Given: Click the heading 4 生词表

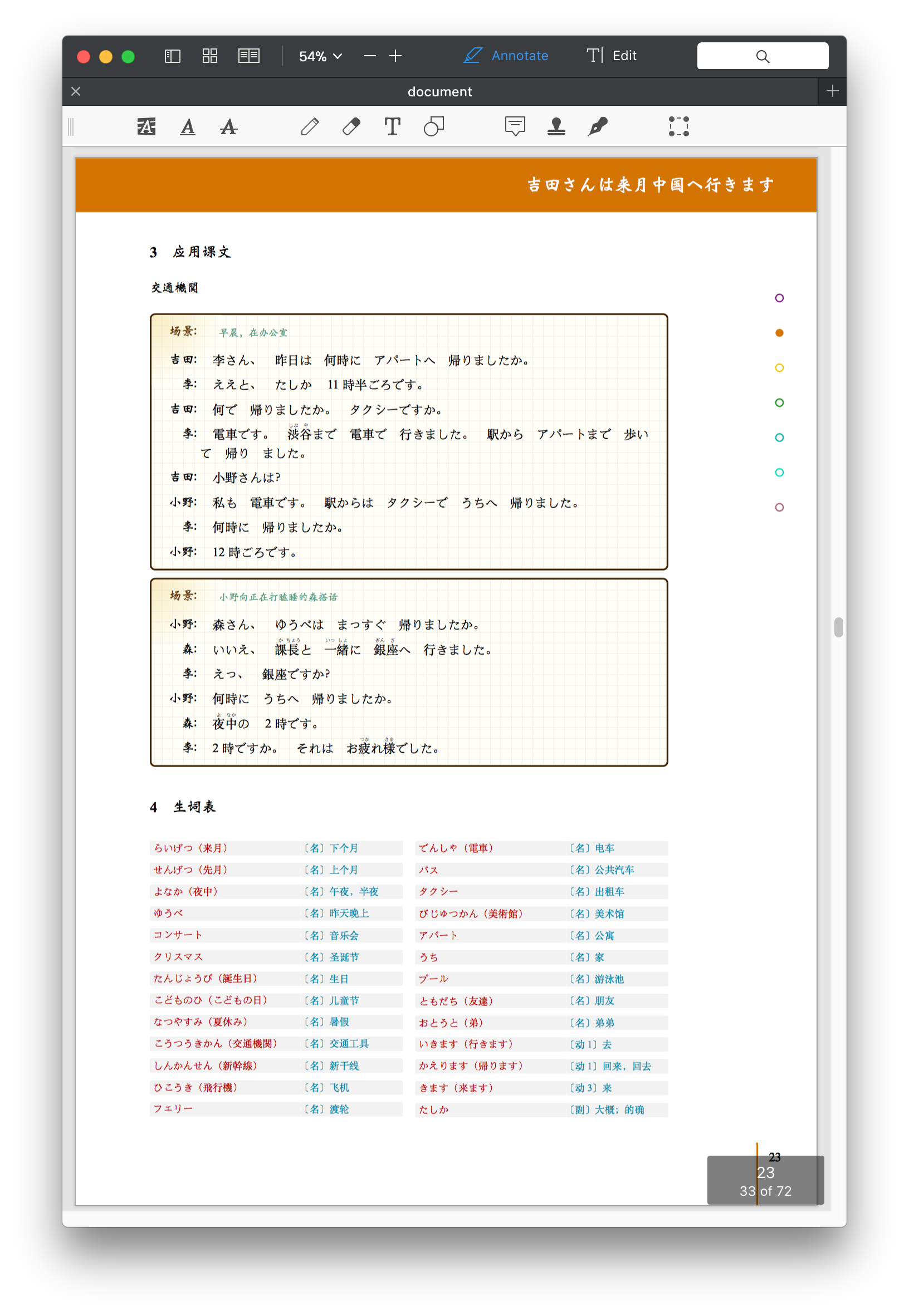Looking at the screenshot, I should [183, 807].
